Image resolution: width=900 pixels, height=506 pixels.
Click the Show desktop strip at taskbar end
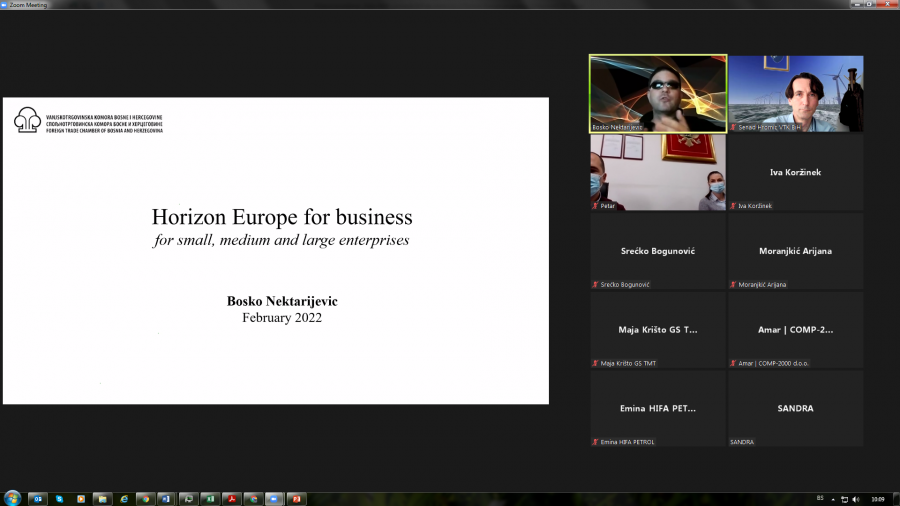pyautogui.click(x=897, y=499)
